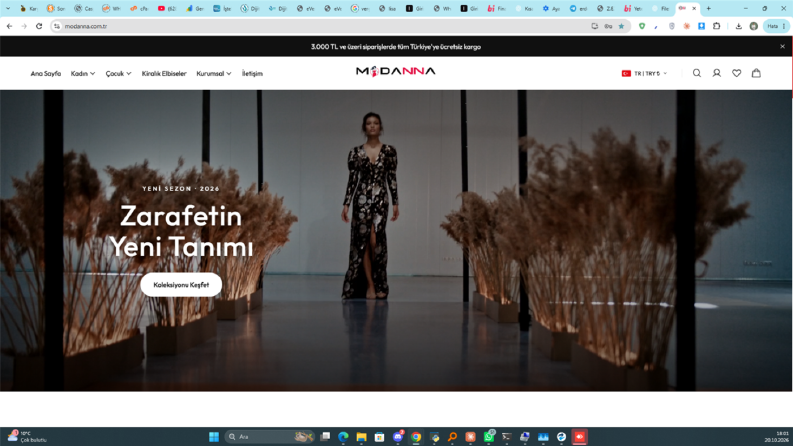Click the Zarafetin Yeni Tanımı headline
This screenshot has height=446, width=793.
(x=181, y=231)
